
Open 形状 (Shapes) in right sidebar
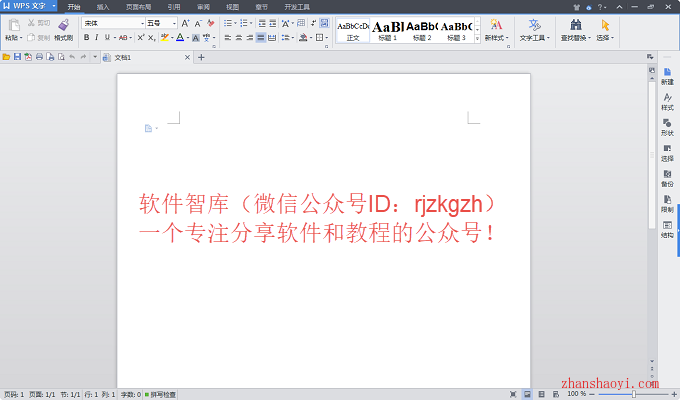pos(667,128)
